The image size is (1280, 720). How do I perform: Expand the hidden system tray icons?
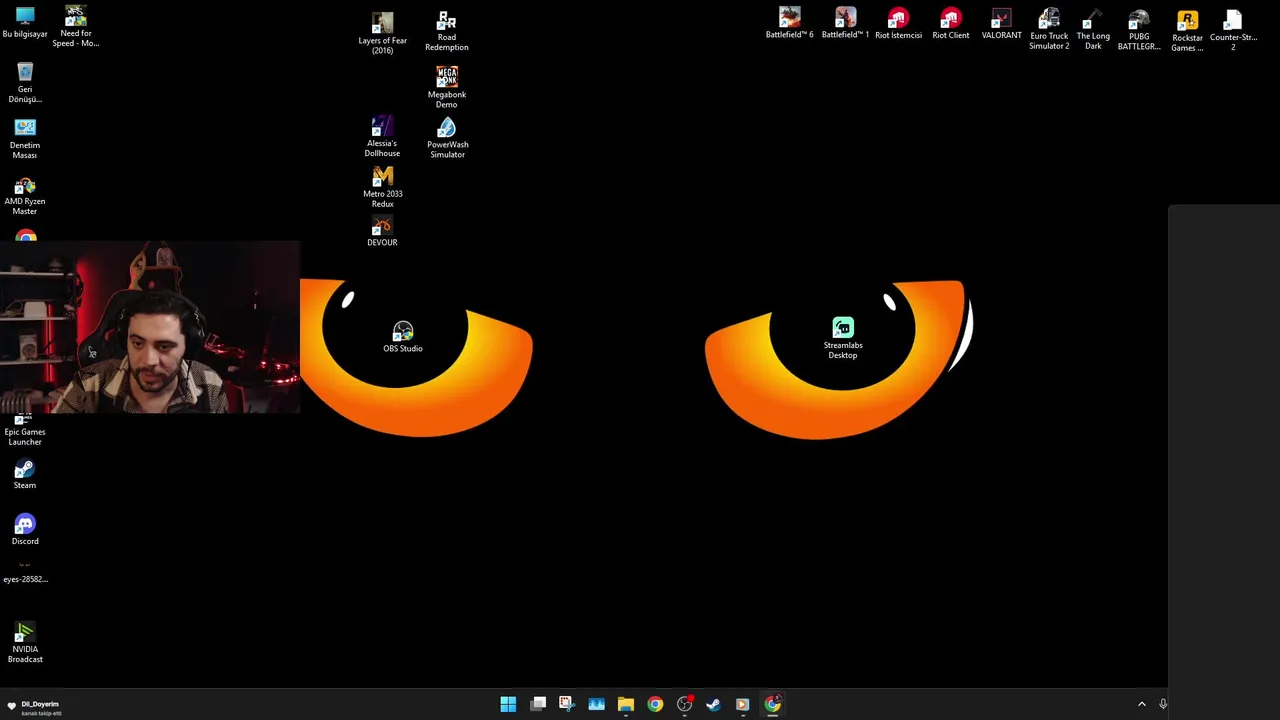[x=1142, y=704]
